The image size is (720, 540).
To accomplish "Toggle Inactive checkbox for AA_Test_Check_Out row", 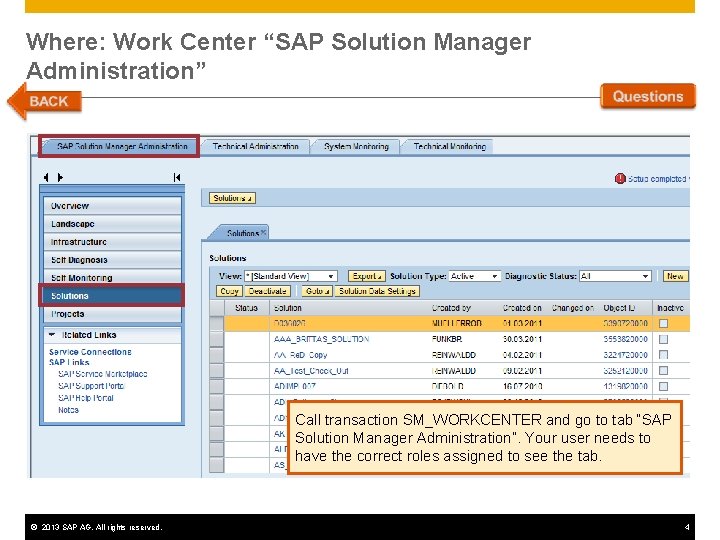I will pos(663,370).
